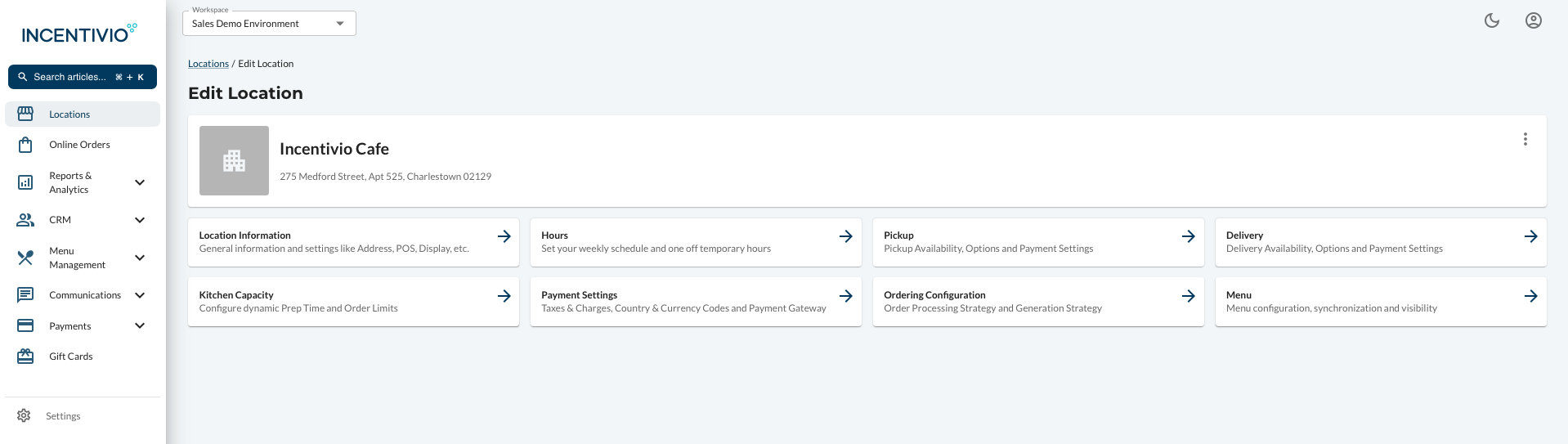Click the Gift Cards sidebar icon
The height and width of the screenshot is (444, 1568).
[x=25, y=357]
